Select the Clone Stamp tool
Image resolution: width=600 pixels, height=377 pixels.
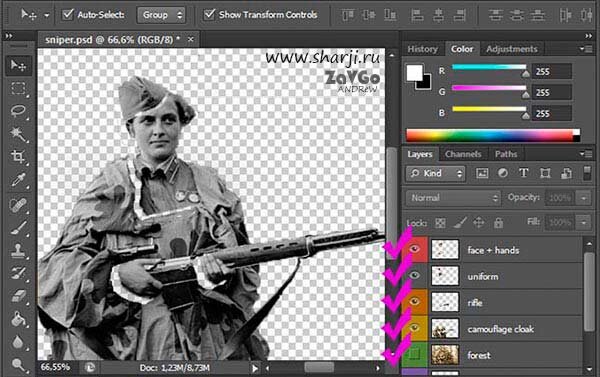point(18,251)
